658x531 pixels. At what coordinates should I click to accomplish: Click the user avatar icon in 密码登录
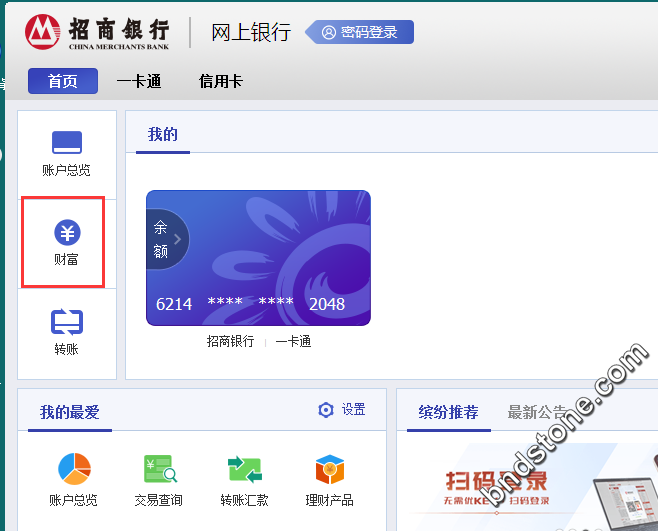329,32
